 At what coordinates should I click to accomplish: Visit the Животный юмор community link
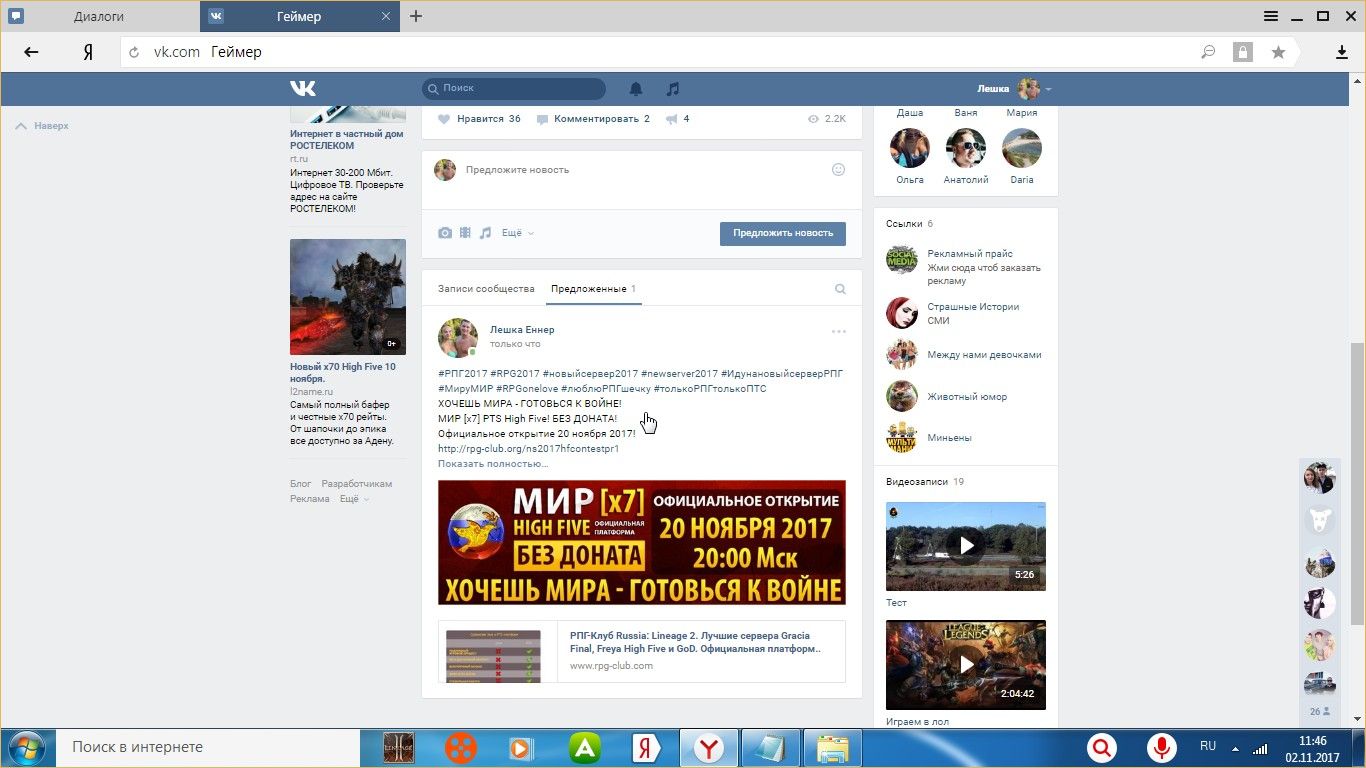[967, 397]
